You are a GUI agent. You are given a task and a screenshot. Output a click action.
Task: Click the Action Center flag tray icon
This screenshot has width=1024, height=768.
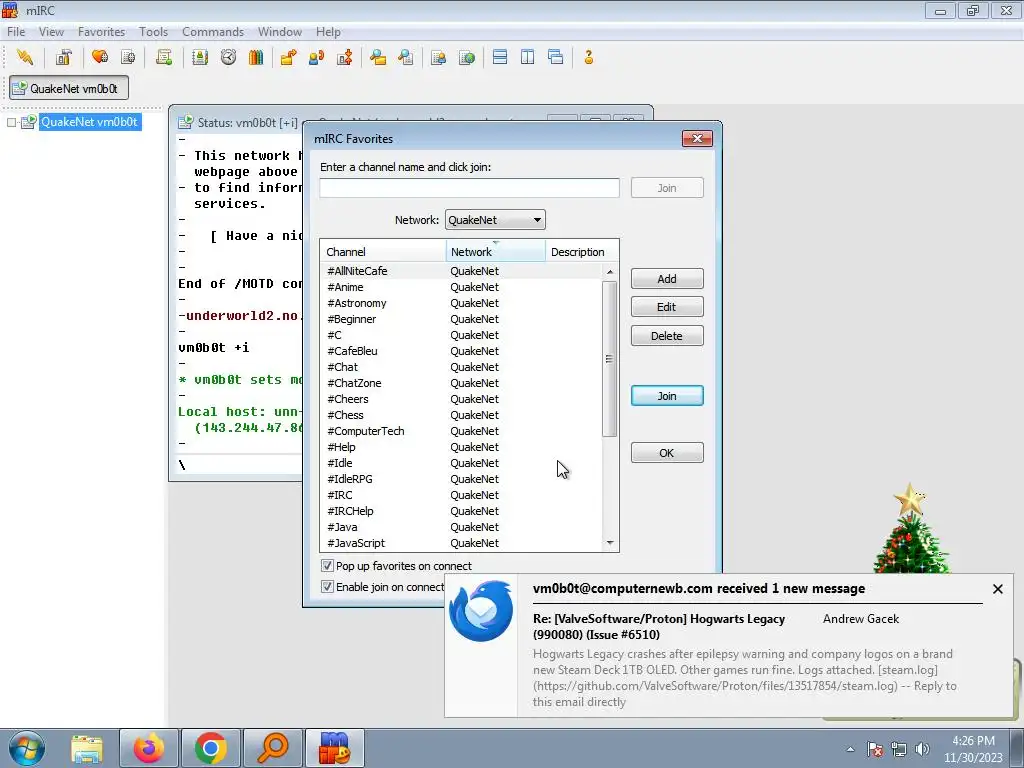875,749
